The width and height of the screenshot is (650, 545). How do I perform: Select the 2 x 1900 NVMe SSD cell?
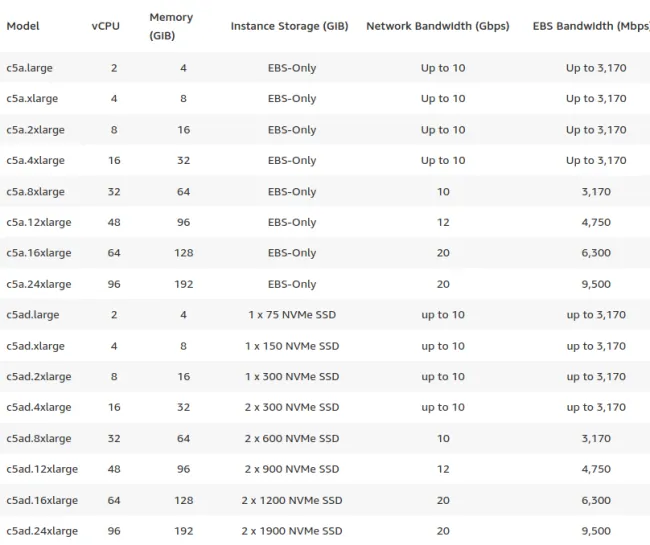pyautogui.click(x=292, y=531)
